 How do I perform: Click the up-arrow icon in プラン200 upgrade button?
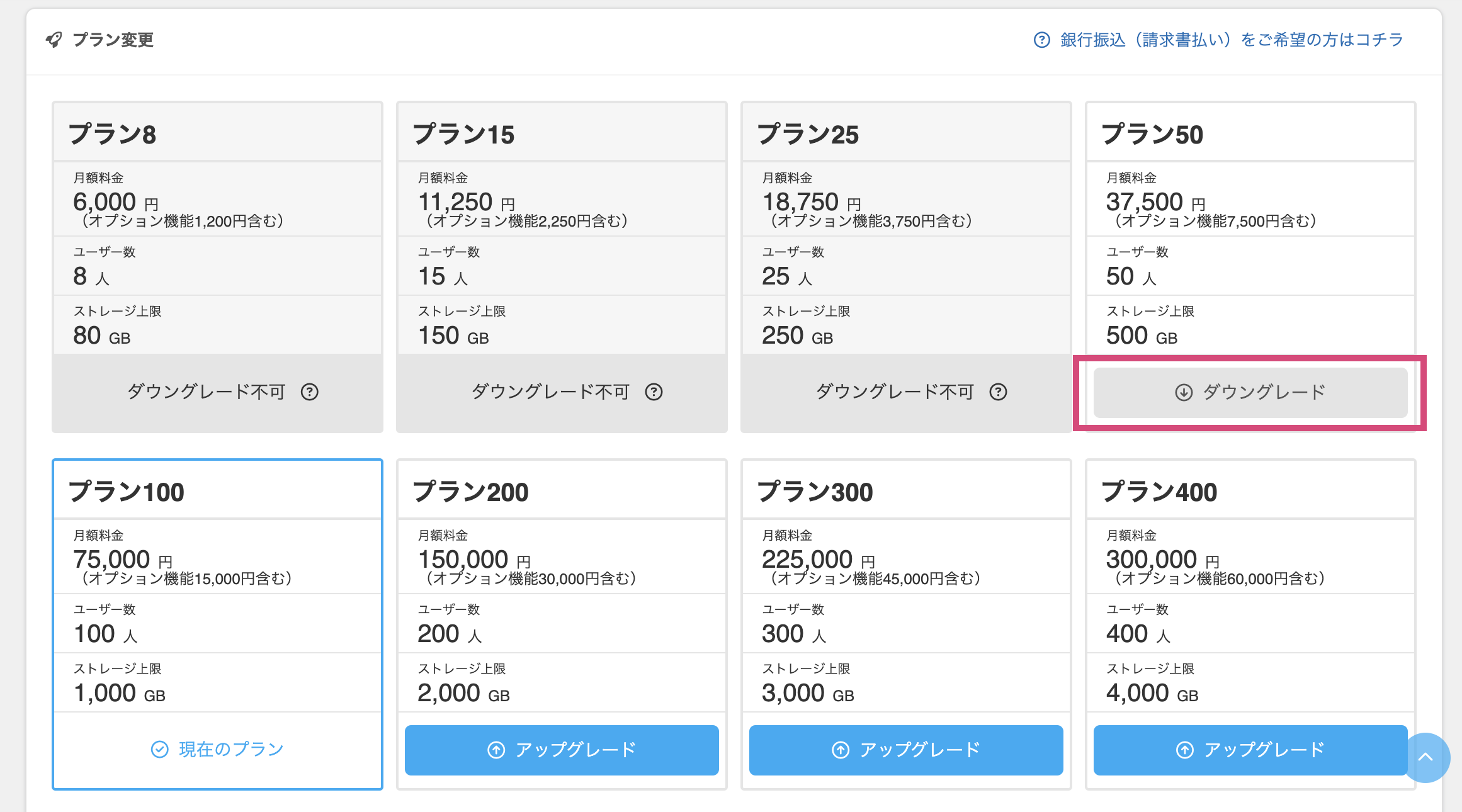(497, 750)
